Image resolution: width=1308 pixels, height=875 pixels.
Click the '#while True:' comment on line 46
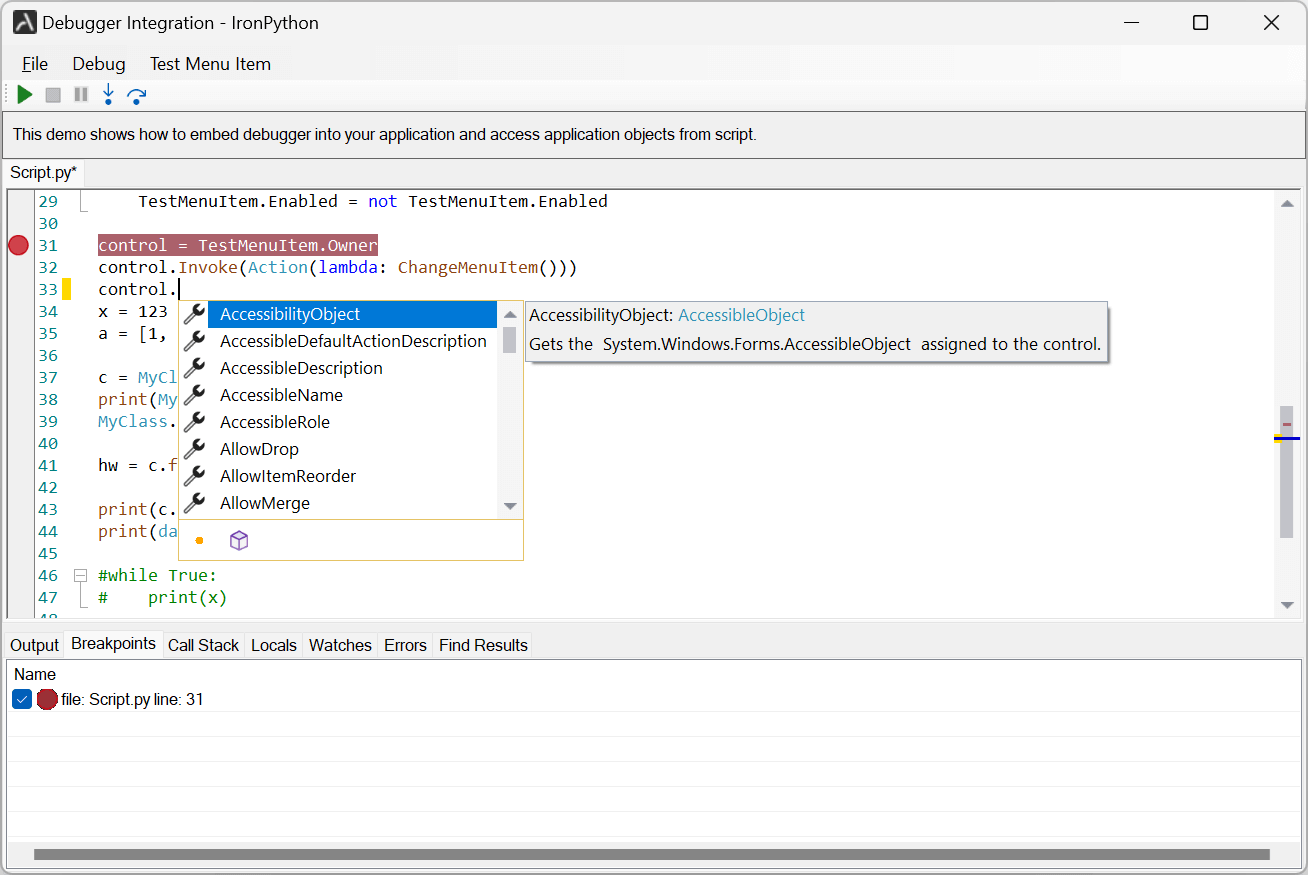click(x=158, y=576)
